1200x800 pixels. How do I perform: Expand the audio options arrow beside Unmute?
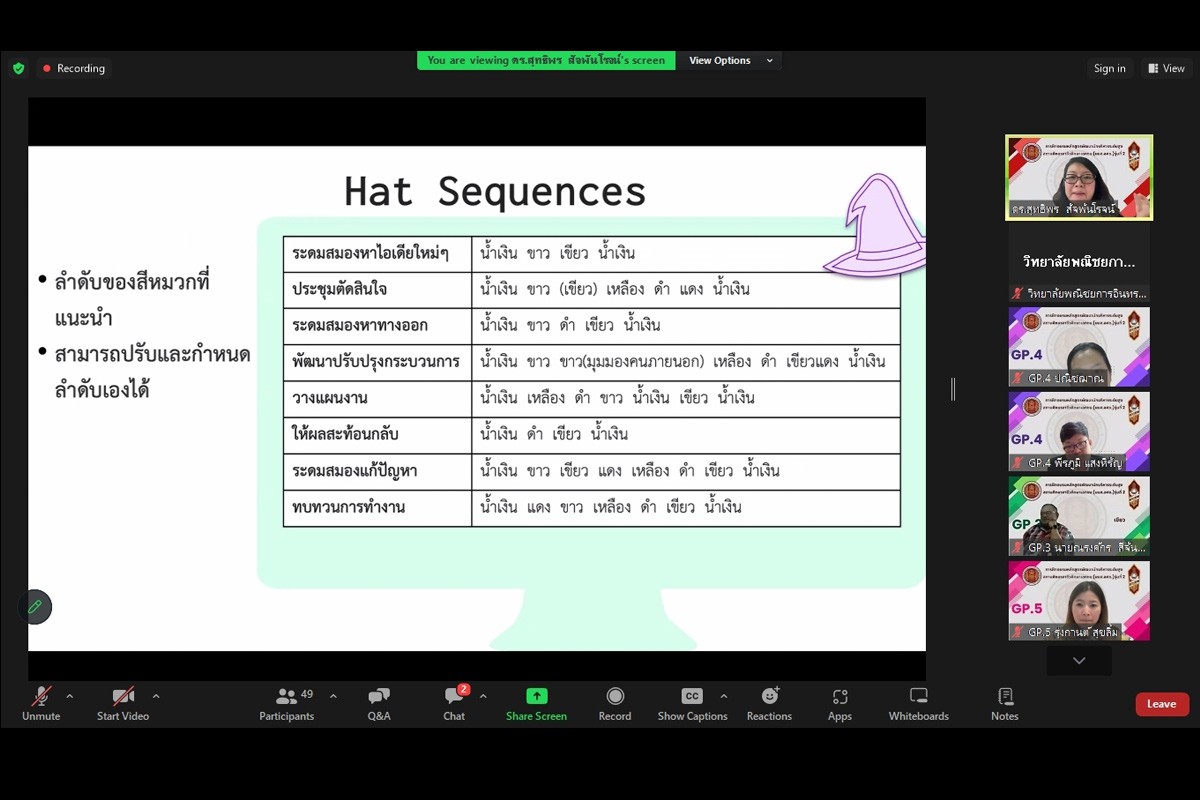click(x=70, y=696)
